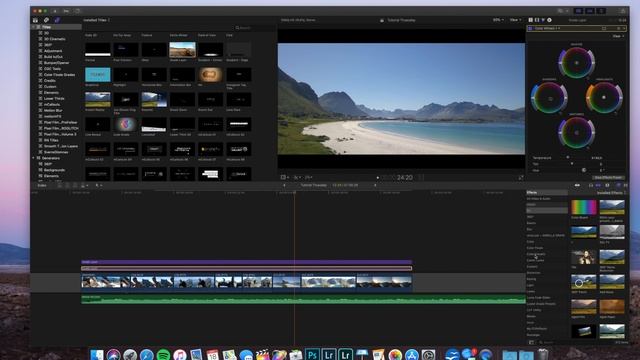Open Final Cut Pro in the Dock

pyautogui.click(x=262, y=355)
